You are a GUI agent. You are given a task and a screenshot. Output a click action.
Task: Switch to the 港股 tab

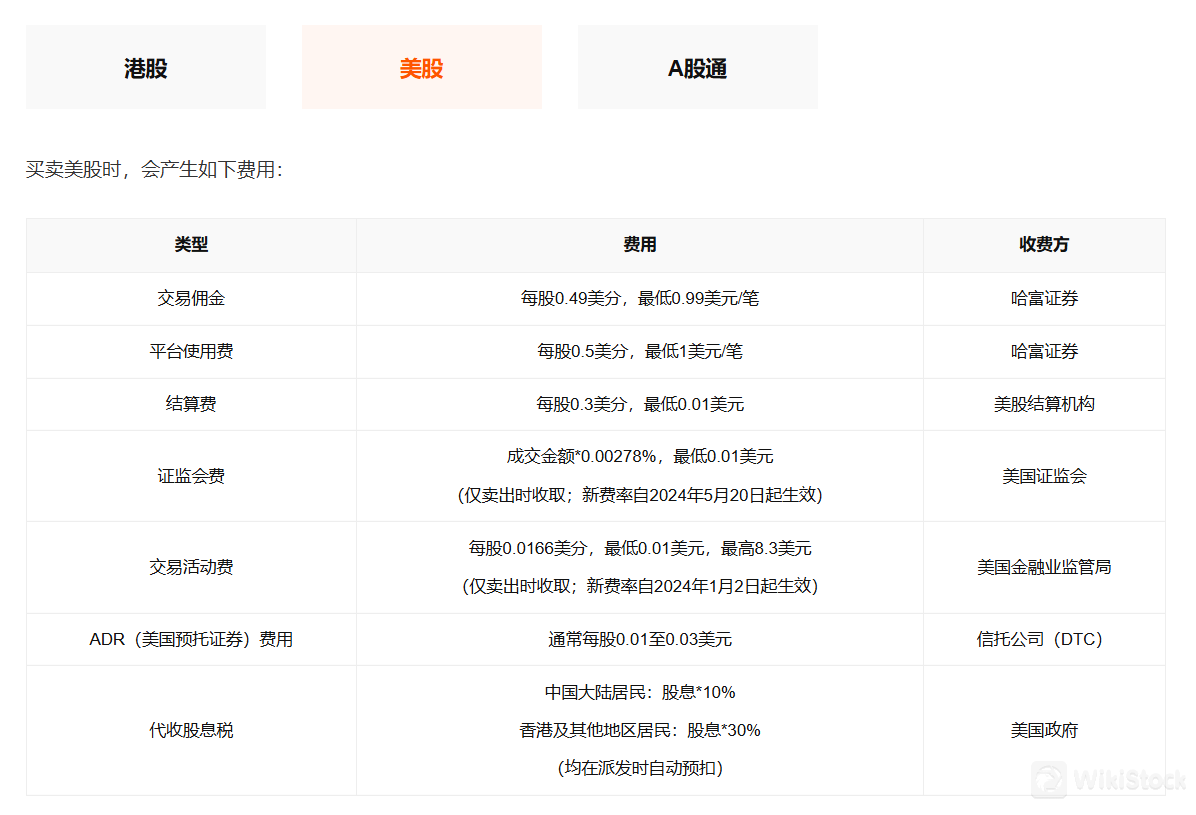[145, 67]
